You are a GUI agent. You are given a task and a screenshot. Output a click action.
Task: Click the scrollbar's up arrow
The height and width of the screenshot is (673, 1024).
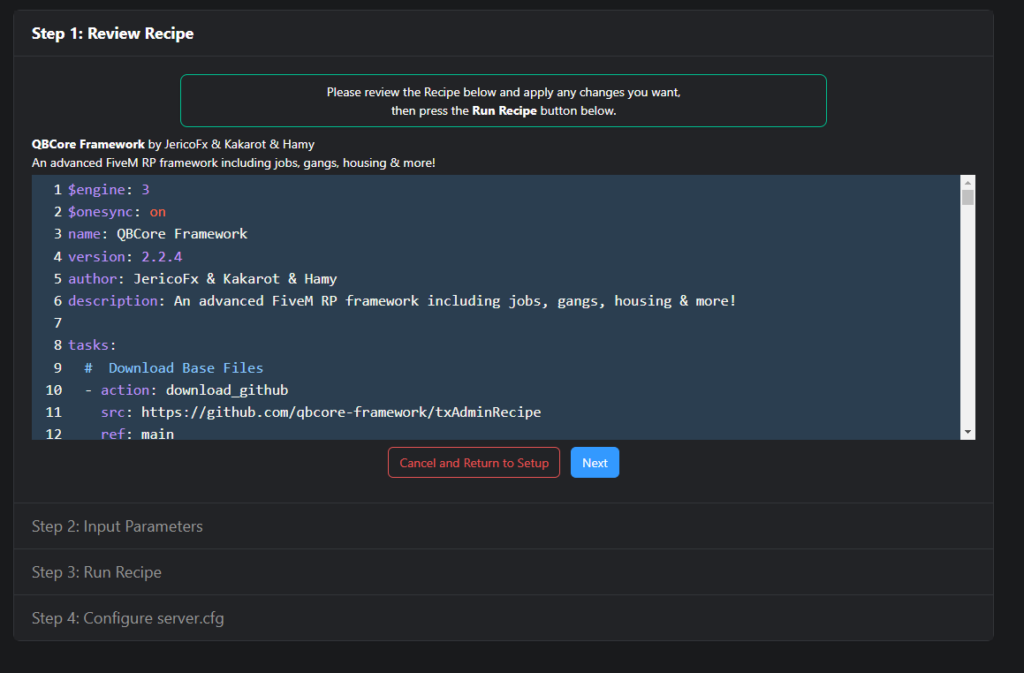click(x=967, y=181)
